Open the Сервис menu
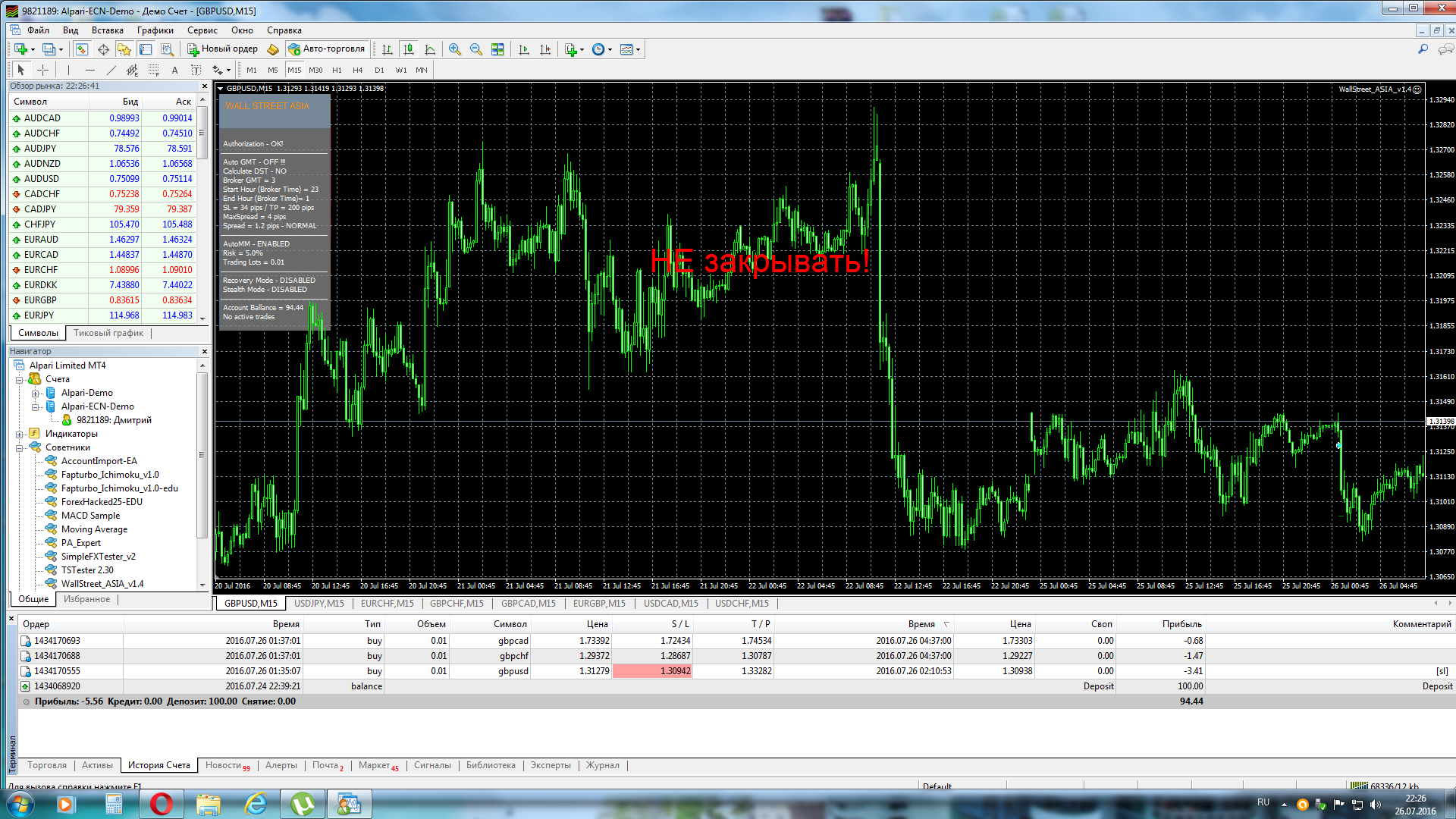Viewport: 1456px width, 819px height. click(202, 30)
